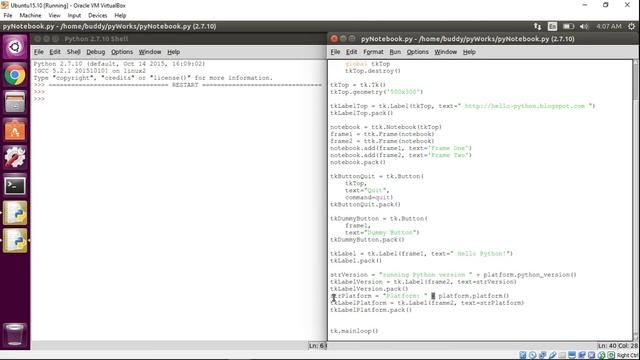
Task: Click the RESTART line in the Python Shell
Action: pos(178,85)
